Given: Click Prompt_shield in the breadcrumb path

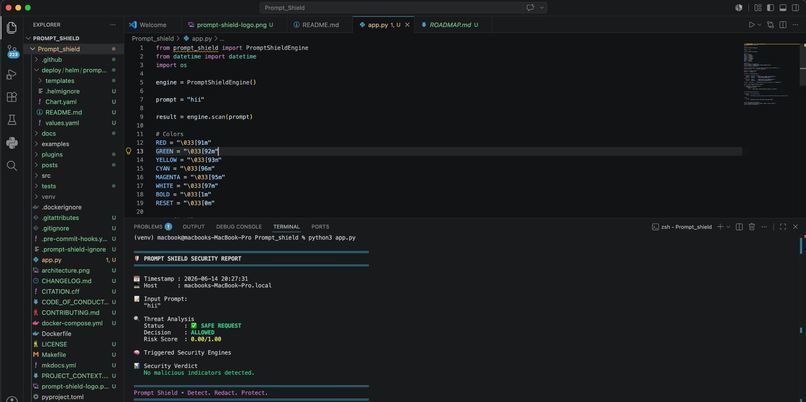Looking at the screenshot, I should coord(152,39).
